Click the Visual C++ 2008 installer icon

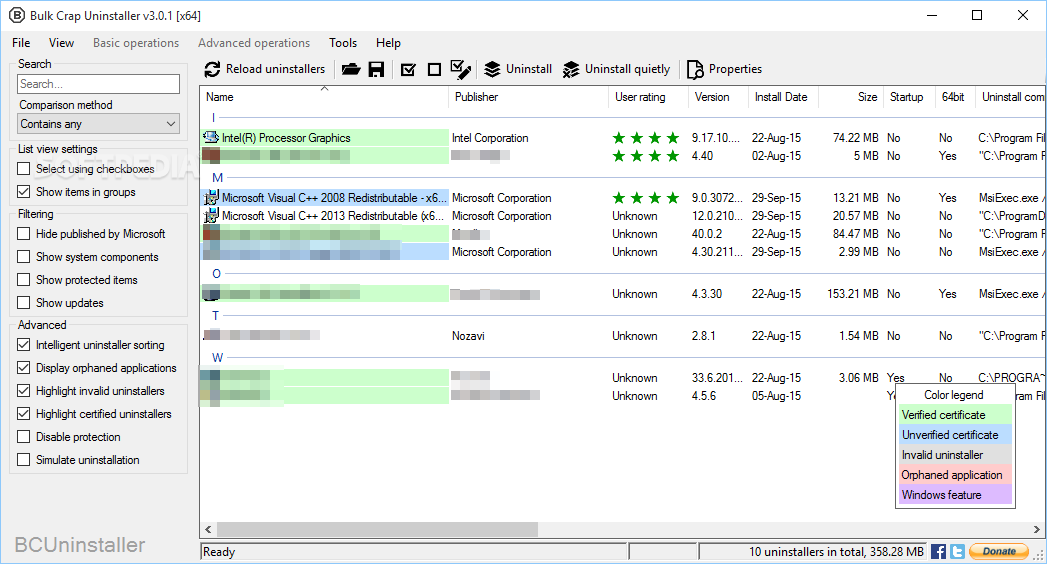211,198
